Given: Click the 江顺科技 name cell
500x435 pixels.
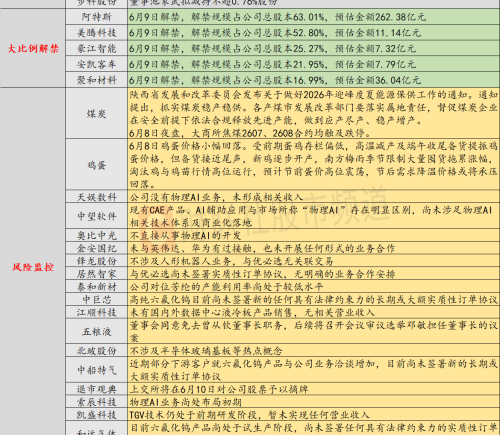Looking at the screenshot, I should pyautogui.click(x=96, y=312).
